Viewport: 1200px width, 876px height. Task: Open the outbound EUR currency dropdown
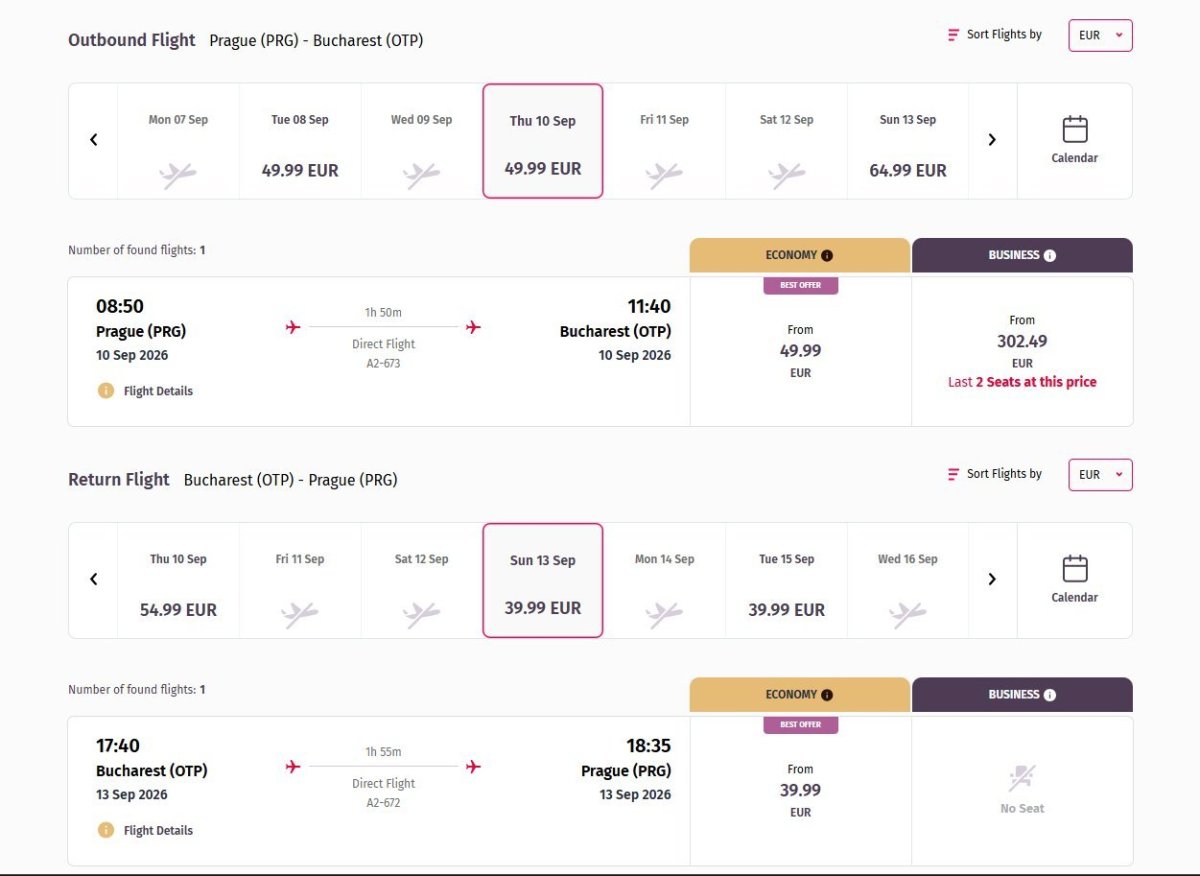1100,35
